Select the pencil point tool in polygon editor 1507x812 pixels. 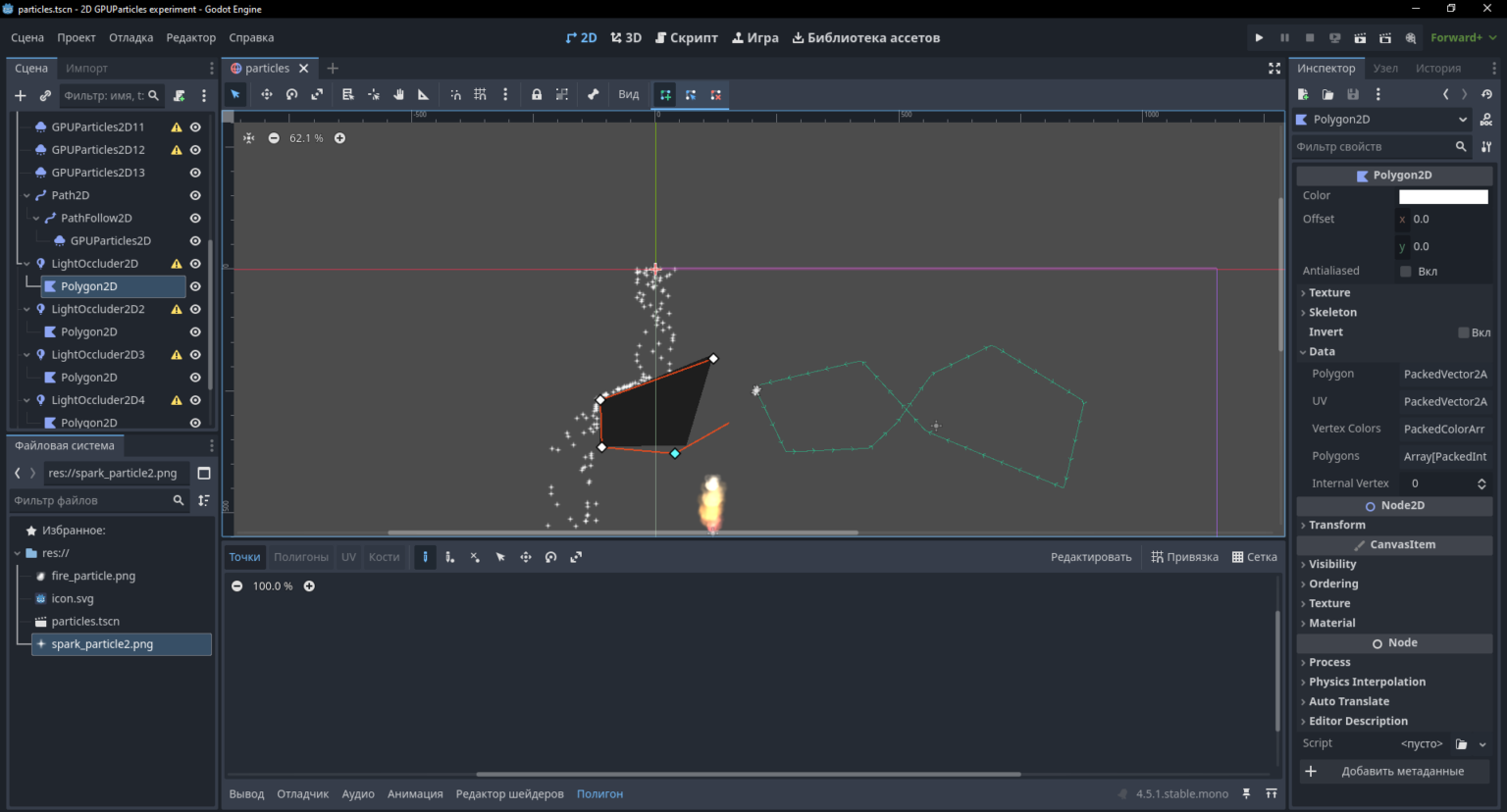tap(425, 557)
